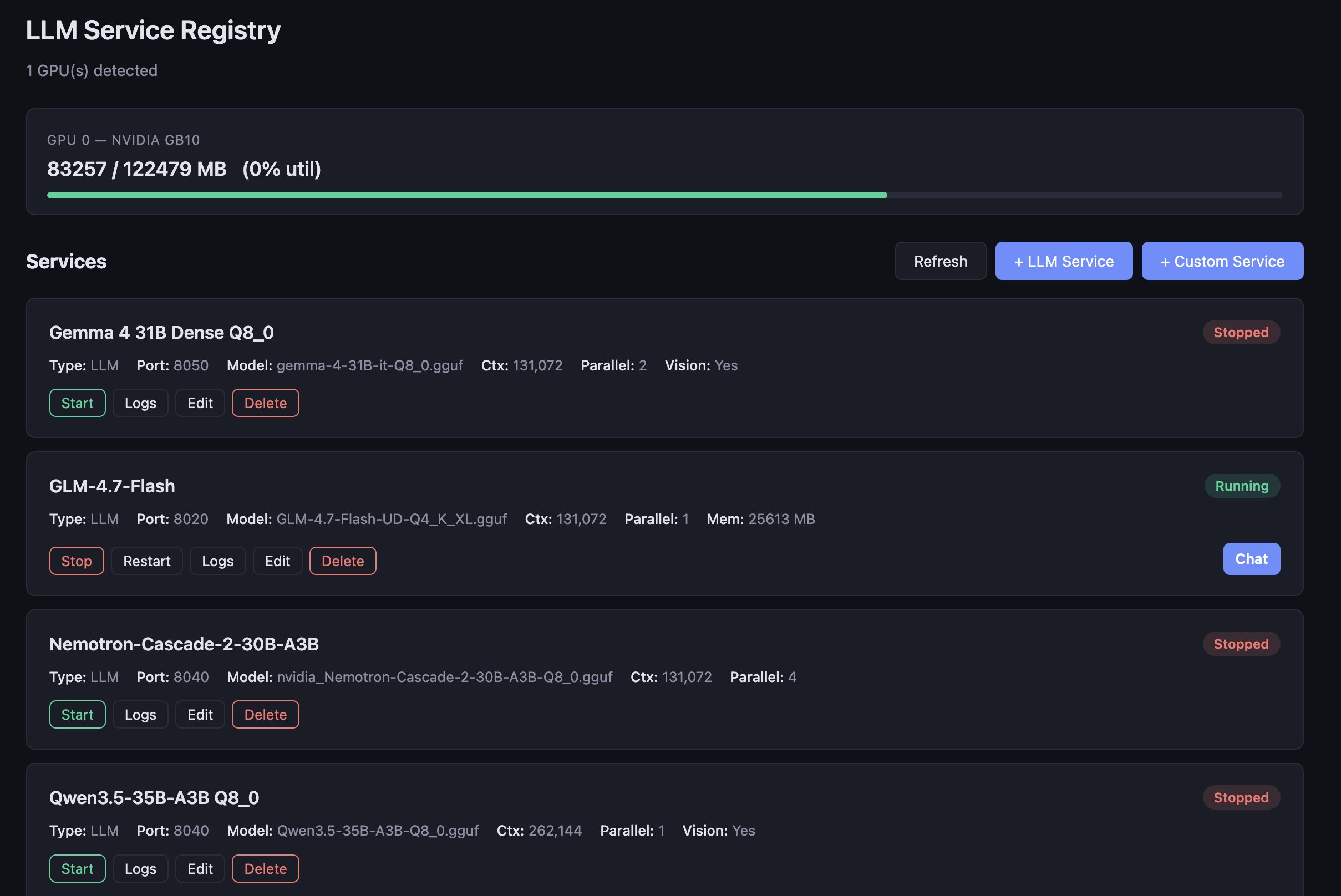Click 'Vision: Yes' on Qwen3.5-35B-A3B card

tap(719, 830)
